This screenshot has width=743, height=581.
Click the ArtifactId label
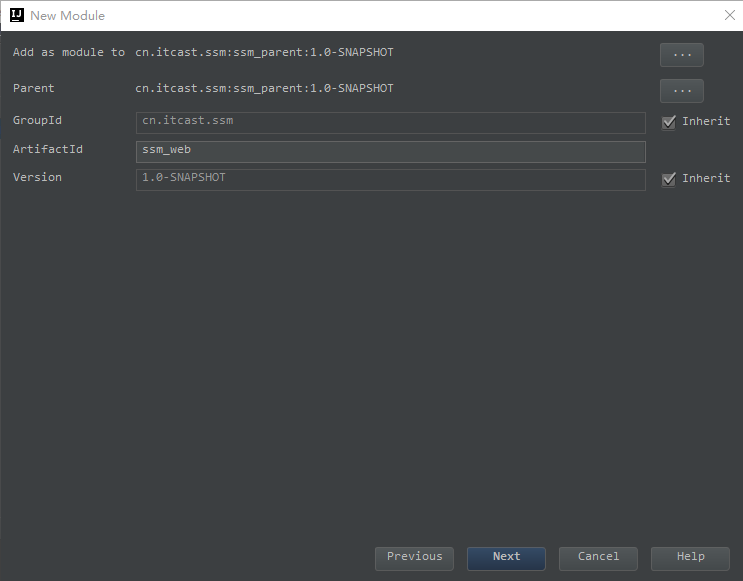48,149
